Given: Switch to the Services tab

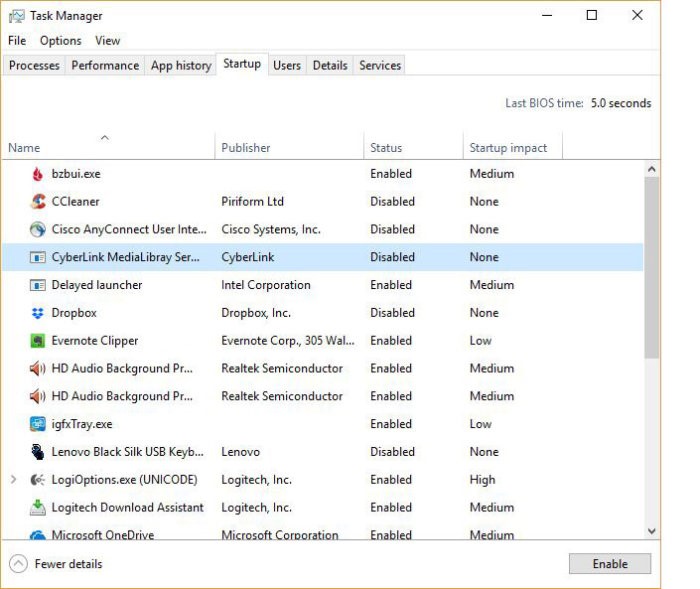Looking at the screenshot, I should [380, 66].
